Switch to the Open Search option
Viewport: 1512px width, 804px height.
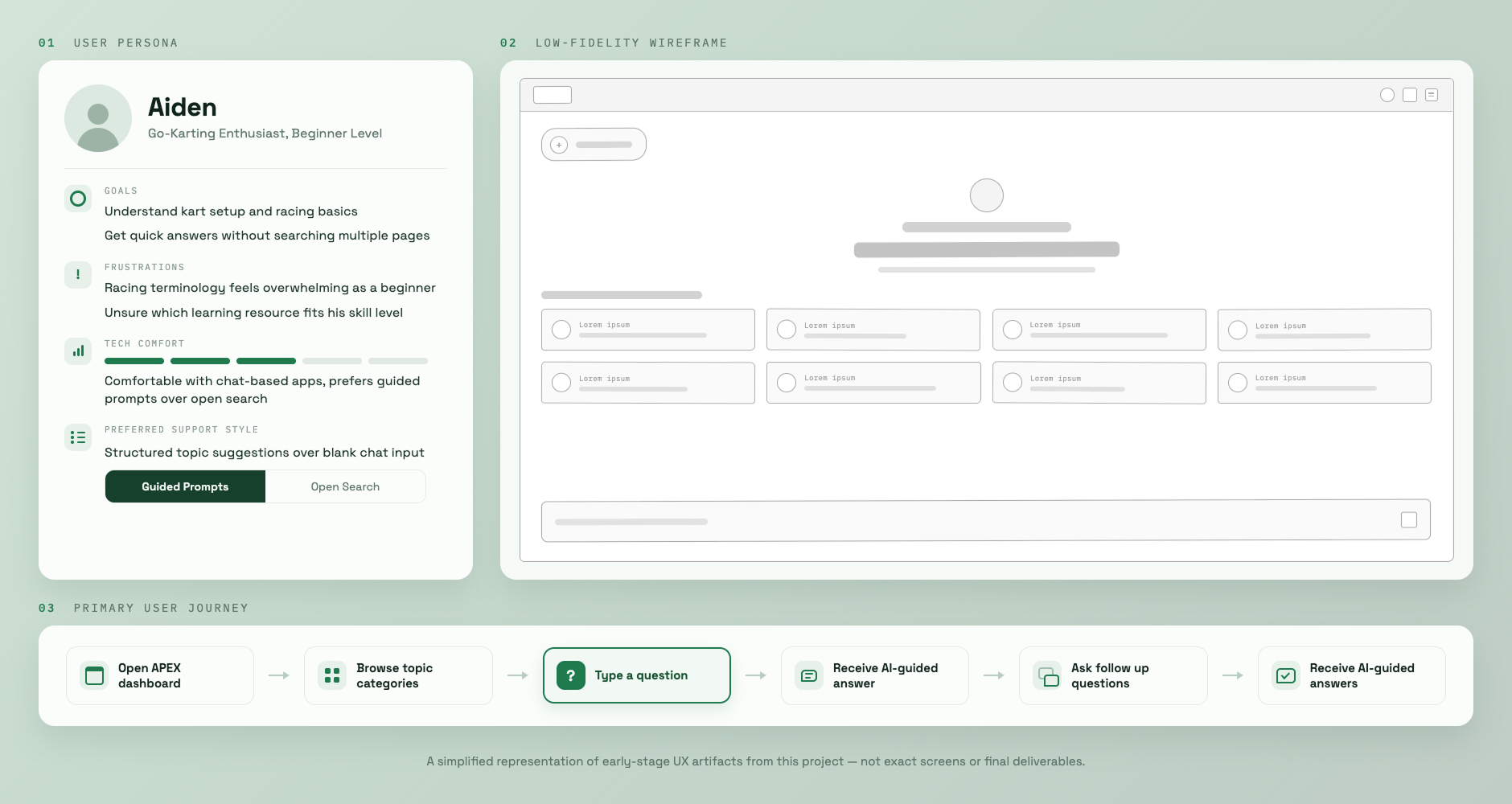point(345,486)
